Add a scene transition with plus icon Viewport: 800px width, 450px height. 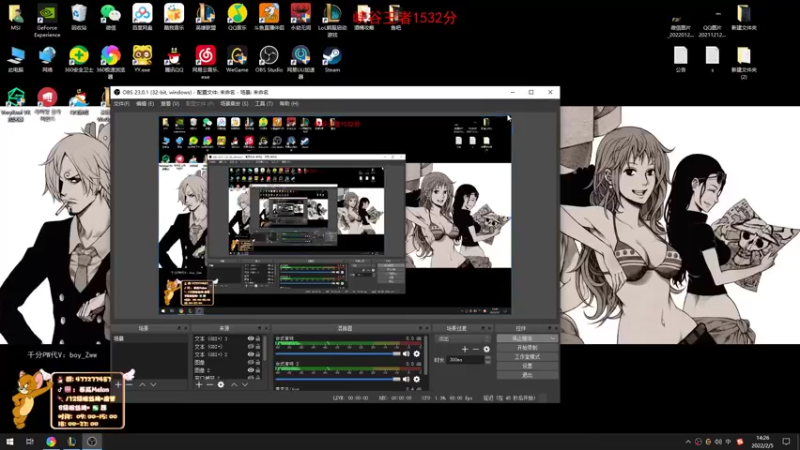click(x=465, y=349)
